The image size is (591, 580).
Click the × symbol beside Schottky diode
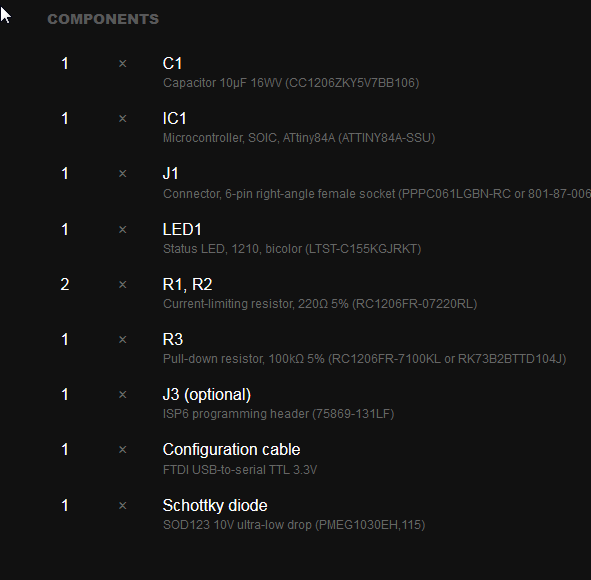click(x=122, y=505)
